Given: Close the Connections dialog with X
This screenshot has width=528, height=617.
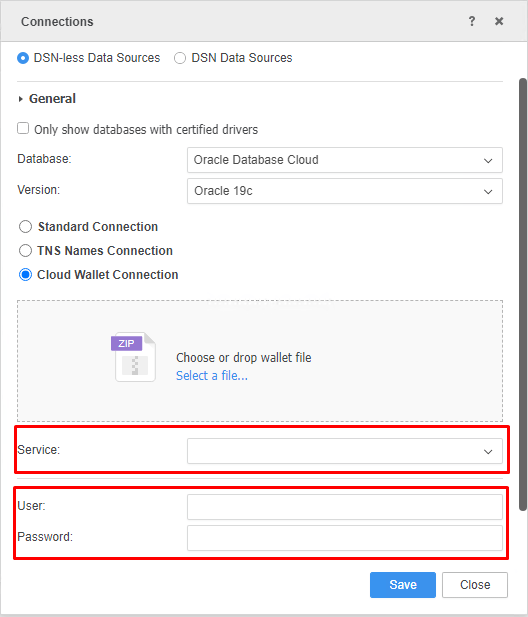Looking at the screenshot, I should click(x=499, y=21).
